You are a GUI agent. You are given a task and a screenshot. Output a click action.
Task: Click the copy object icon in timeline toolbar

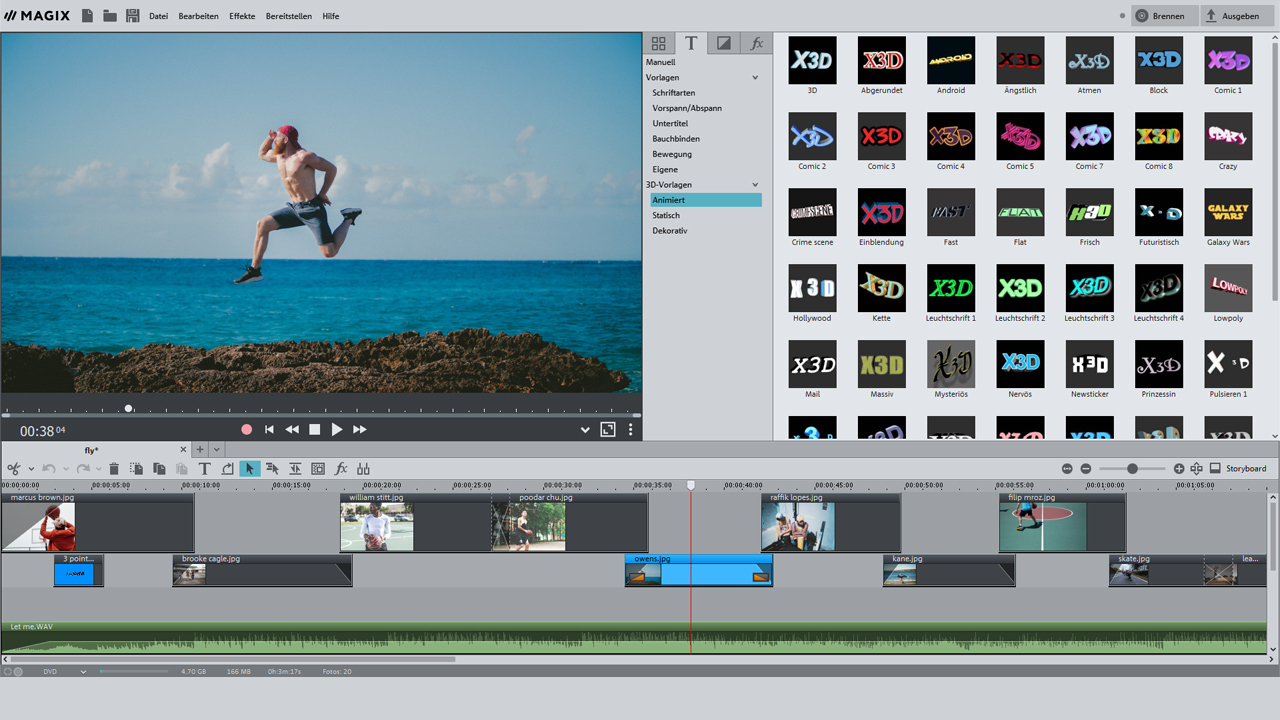(x=158, y=468)
